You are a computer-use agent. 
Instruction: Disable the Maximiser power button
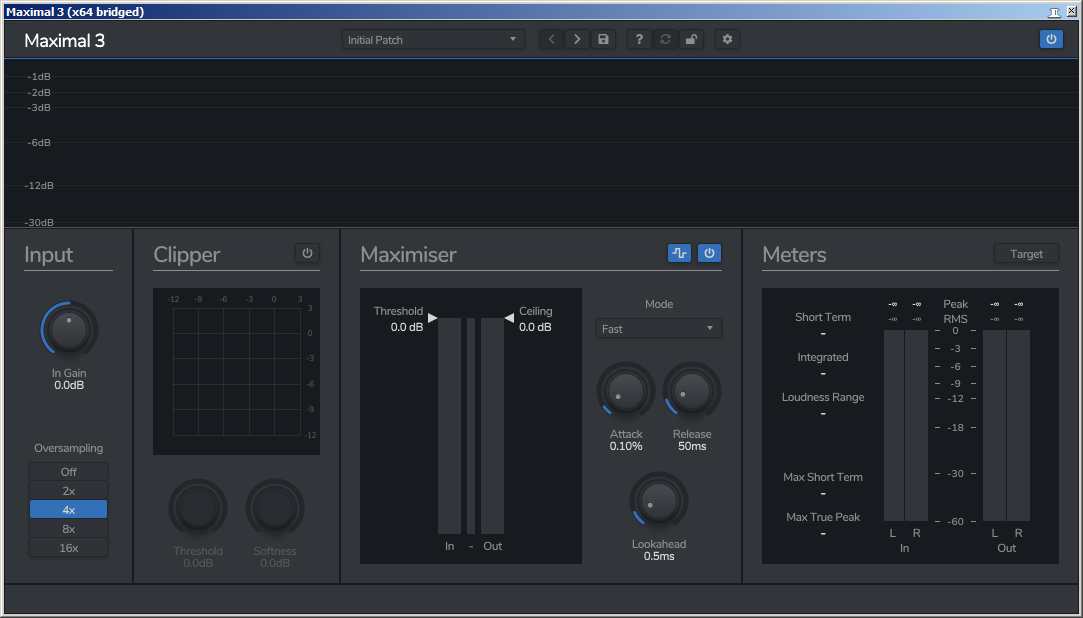(709, 253)
